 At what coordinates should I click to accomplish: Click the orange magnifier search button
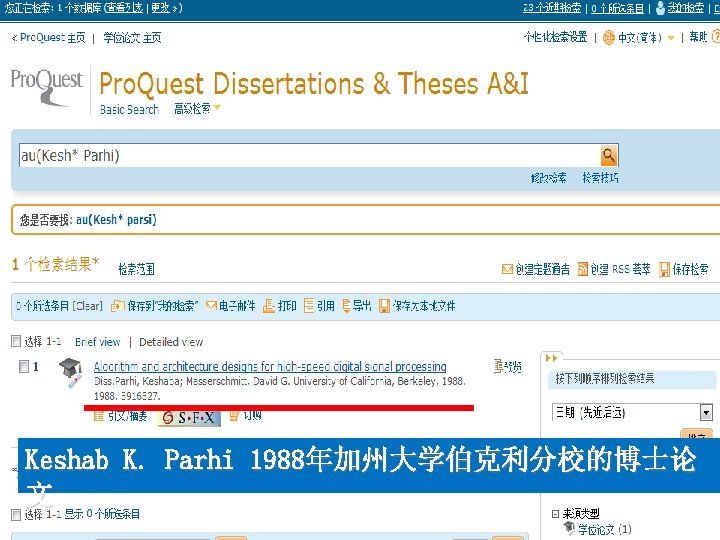coord(609,155)
